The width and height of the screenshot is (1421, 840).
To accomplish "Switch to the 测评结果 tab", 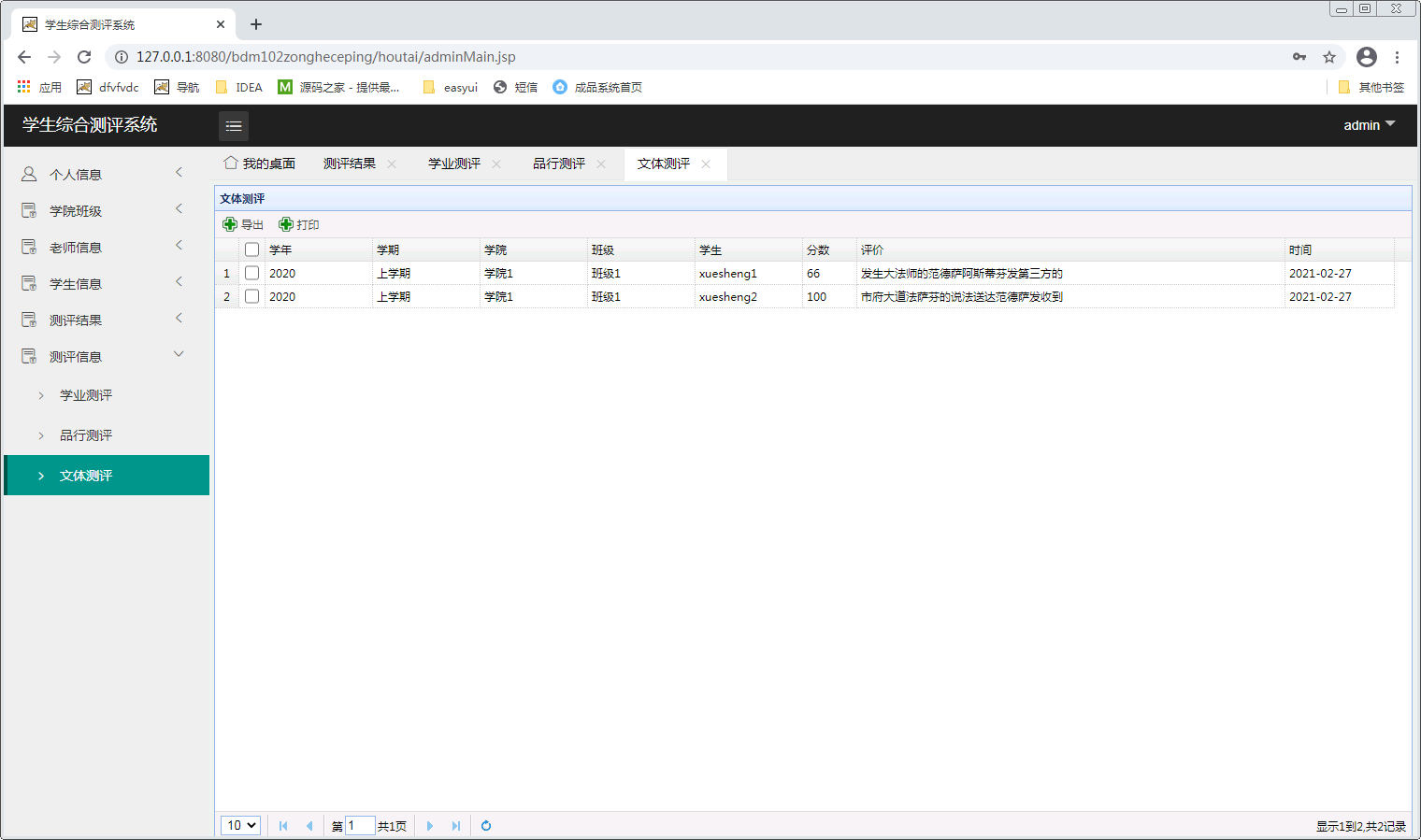I will (350, 164).
